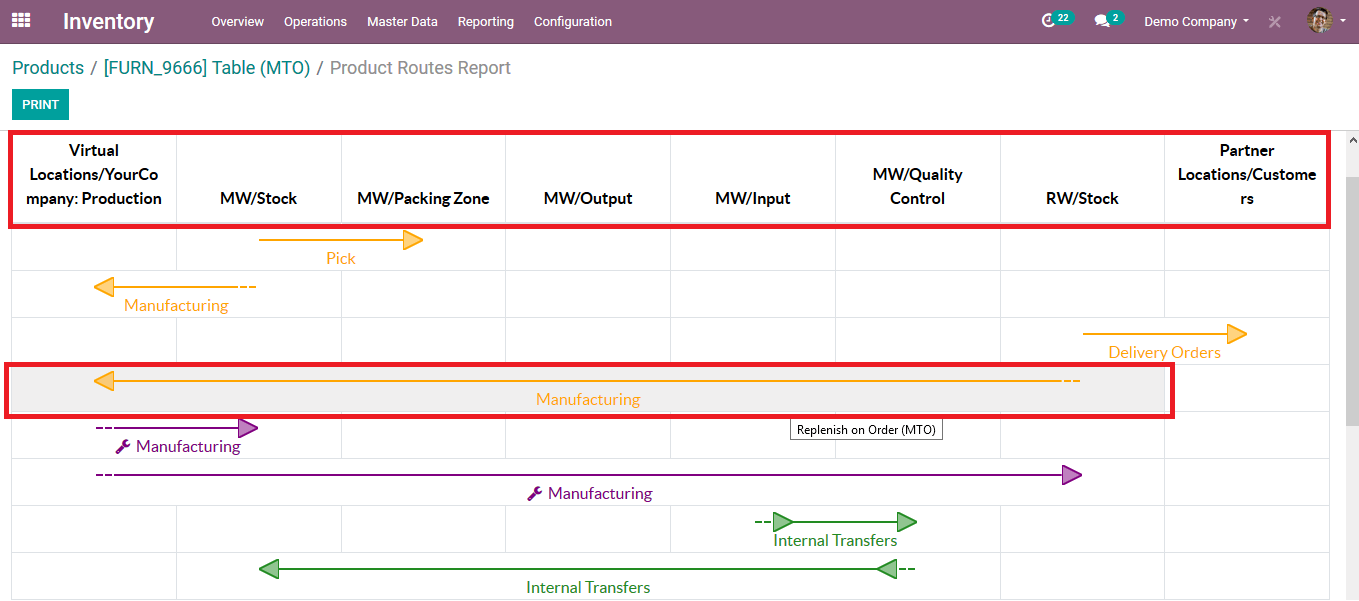Viewport: 1359px width, 601px height.
Task: Click the bottom Internal Transfers label
Action: (x=588, y=587)
